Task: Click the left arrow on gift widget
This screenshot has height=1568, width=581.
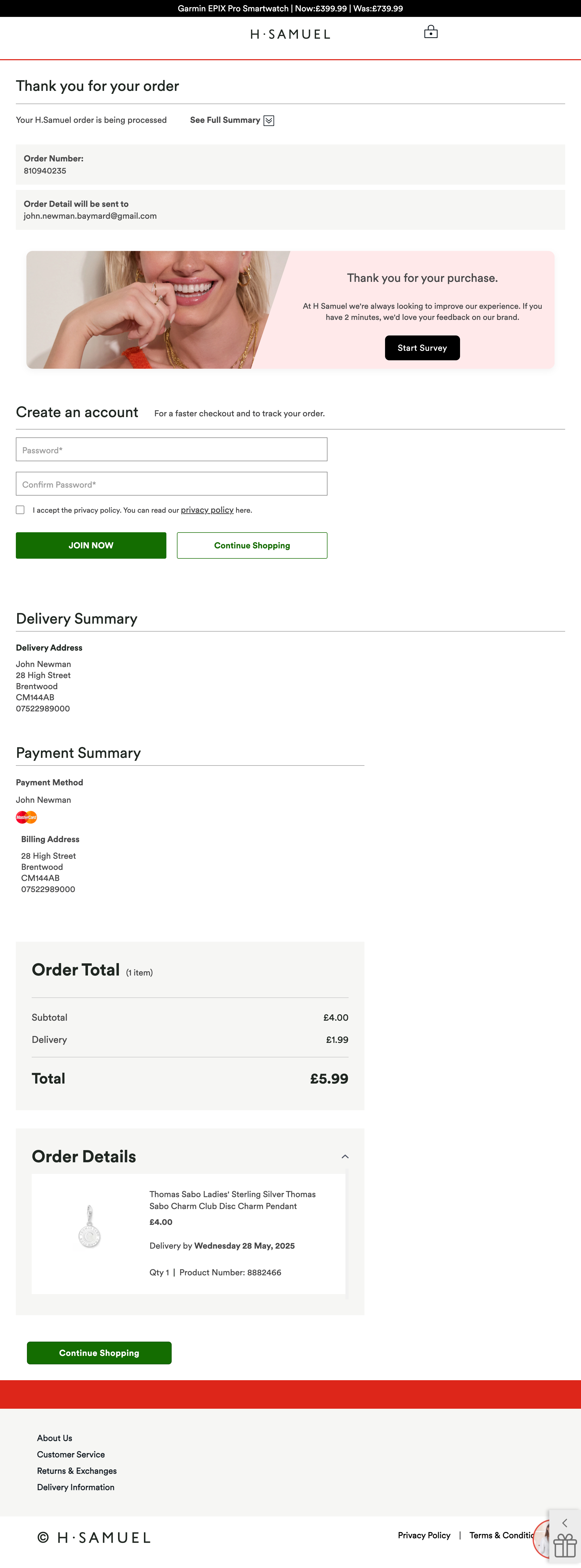Action: click(565, 1523)
